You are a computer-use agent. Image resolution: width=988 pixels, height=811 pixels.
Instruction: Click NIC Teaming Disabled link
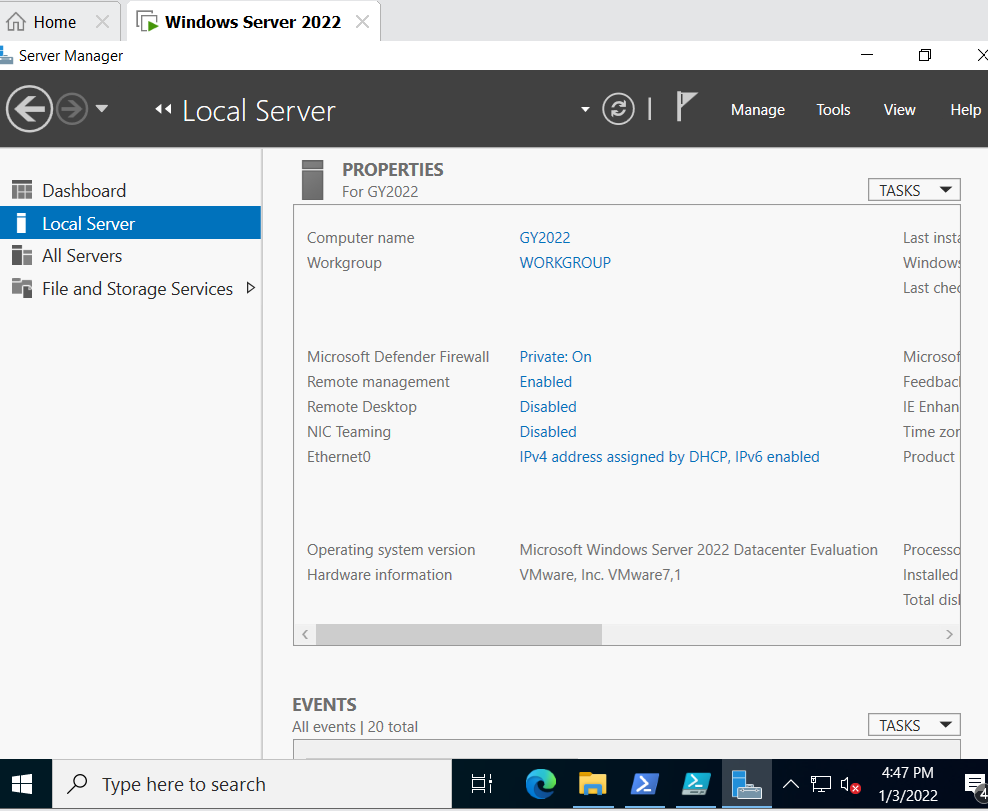point(548,432)
